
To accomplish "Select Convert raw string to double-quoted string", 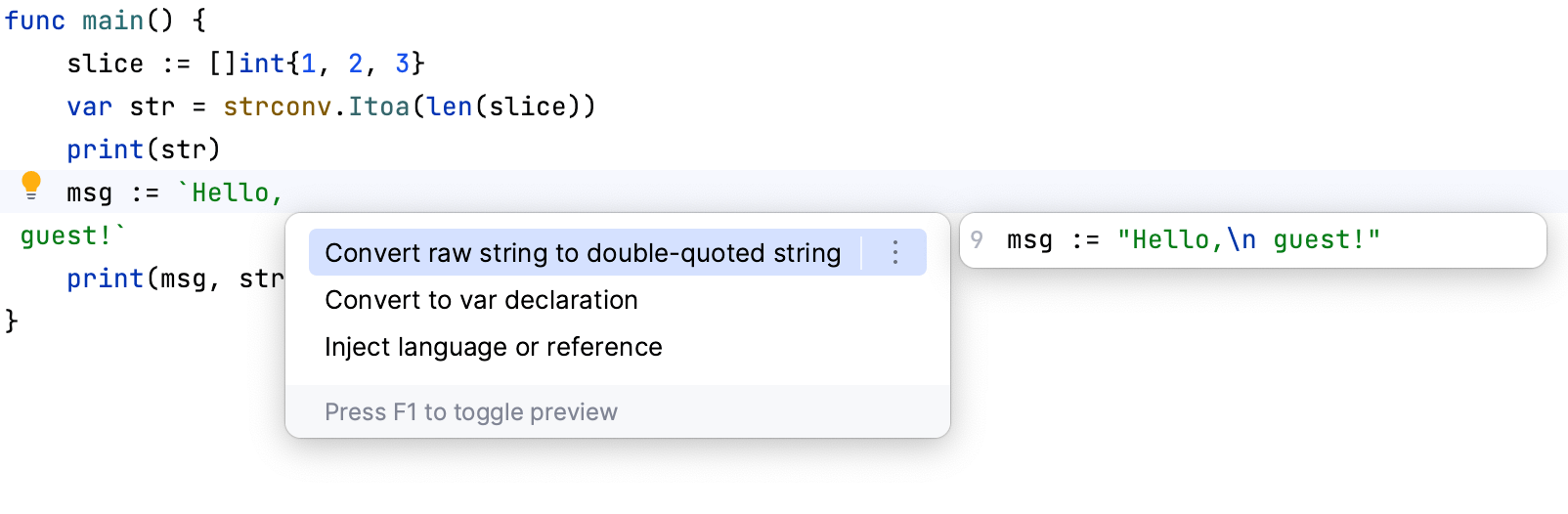I will 583,253.
